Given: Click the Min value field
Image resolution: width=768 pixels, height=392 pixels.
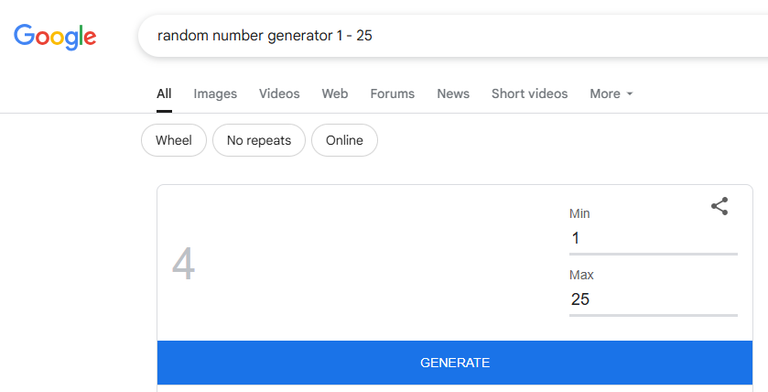Looking at the screenshot, I should coord(653,239).
